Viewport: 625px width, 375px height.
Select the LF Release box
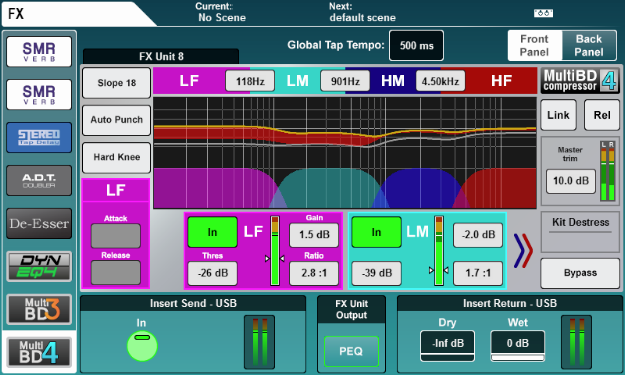116,273
